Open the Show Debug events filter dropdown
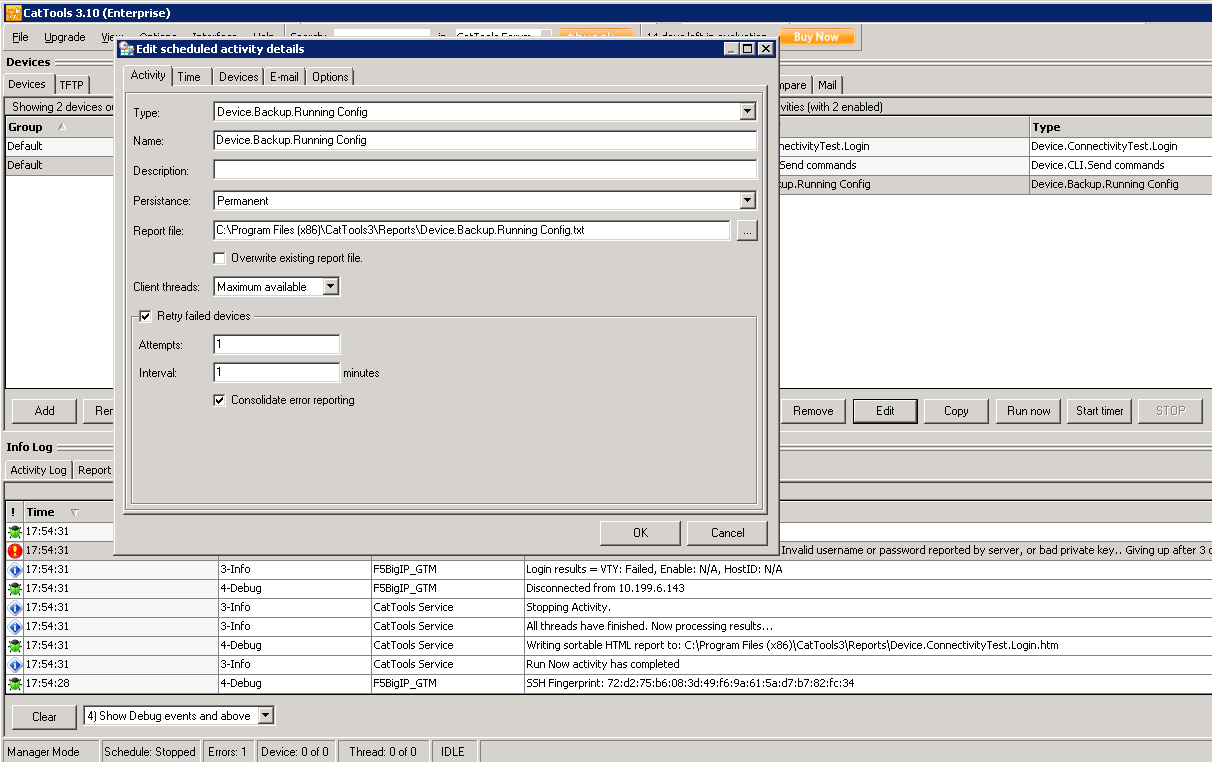This screenshot has height=762, width=1212. [265, 716]
